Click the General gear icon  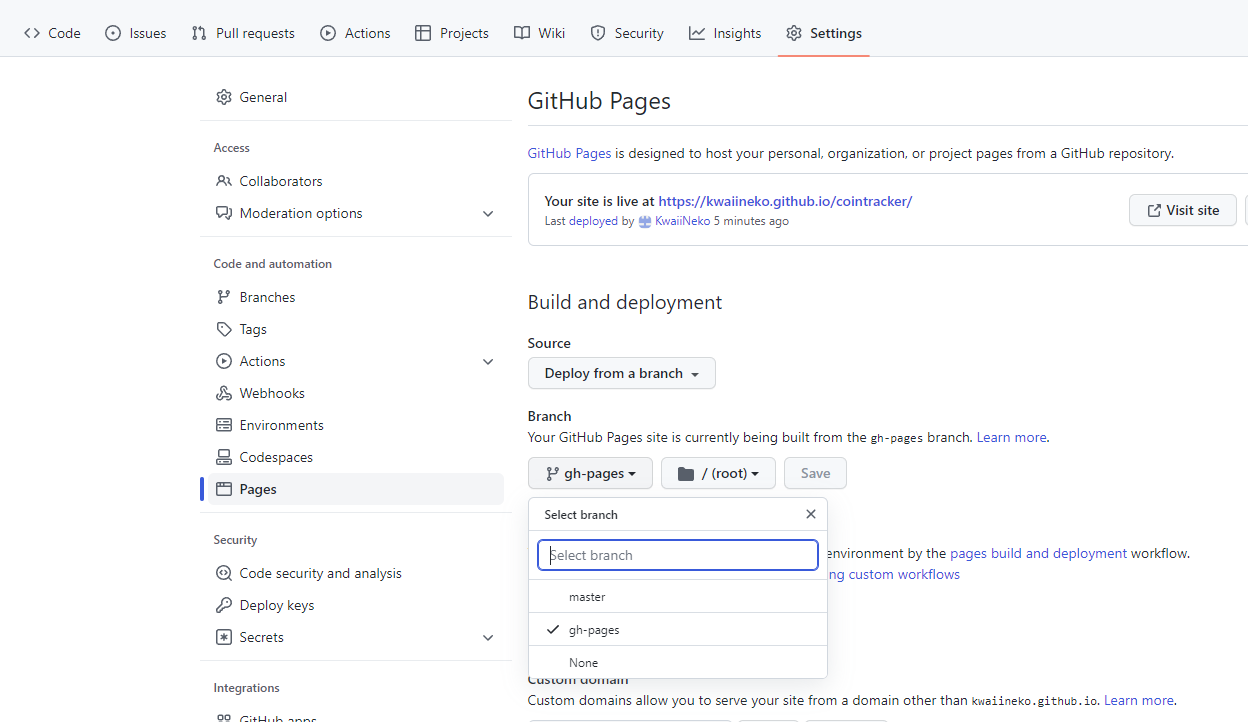pos(224,97)
